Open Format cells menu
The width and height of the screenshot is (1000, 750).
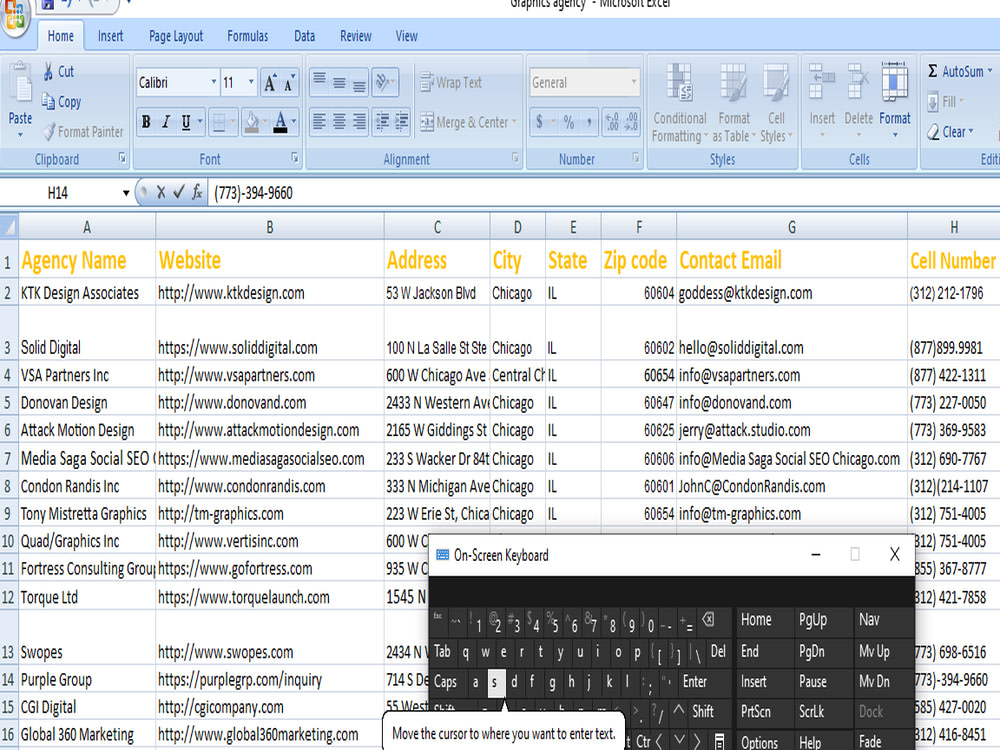pos(895,102)
